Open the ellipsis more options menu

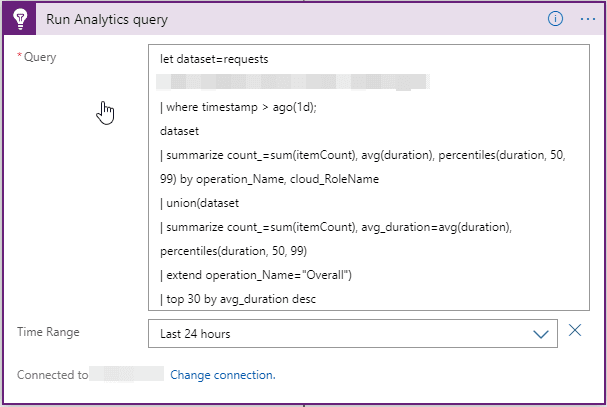[x=587, y=20]
